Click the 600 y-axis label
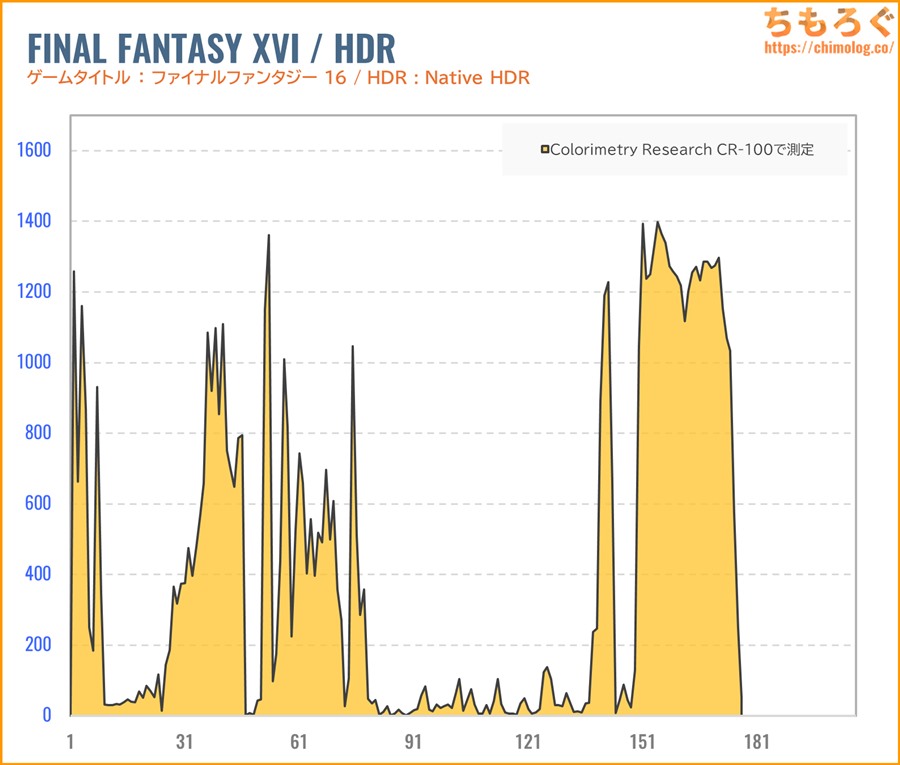Screen dimensions: 900x765 tap(37, 503)
